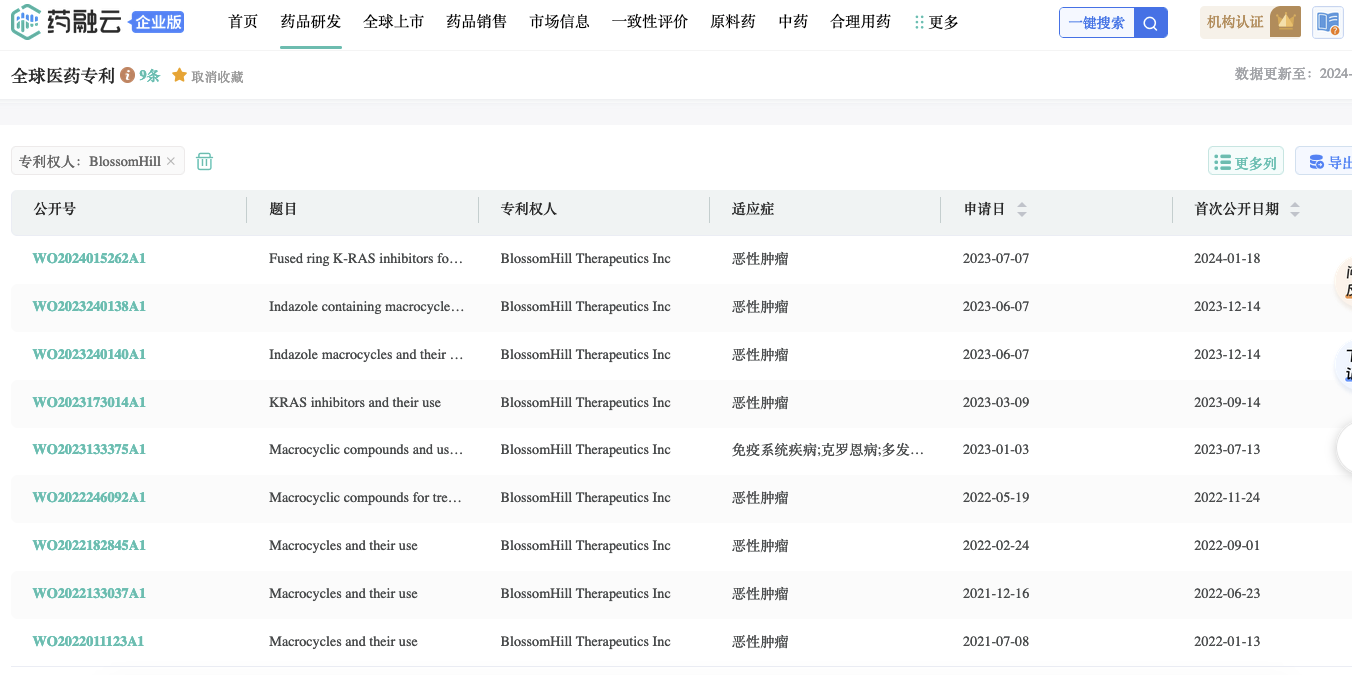
Task: Open the 首页 tab
Action: [x=243, y=22]
